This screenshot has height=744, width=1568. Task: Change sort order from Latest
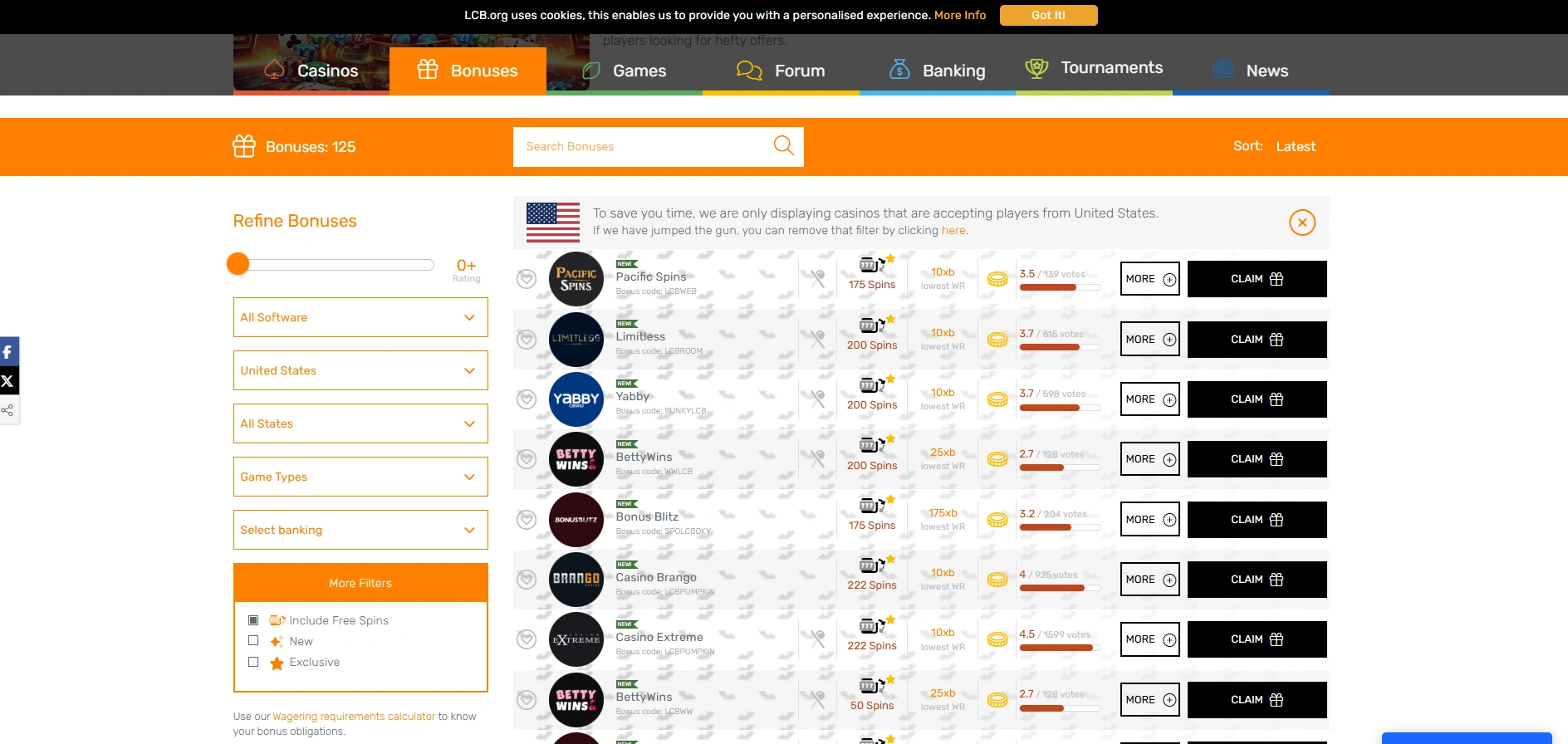point(1296,147)
